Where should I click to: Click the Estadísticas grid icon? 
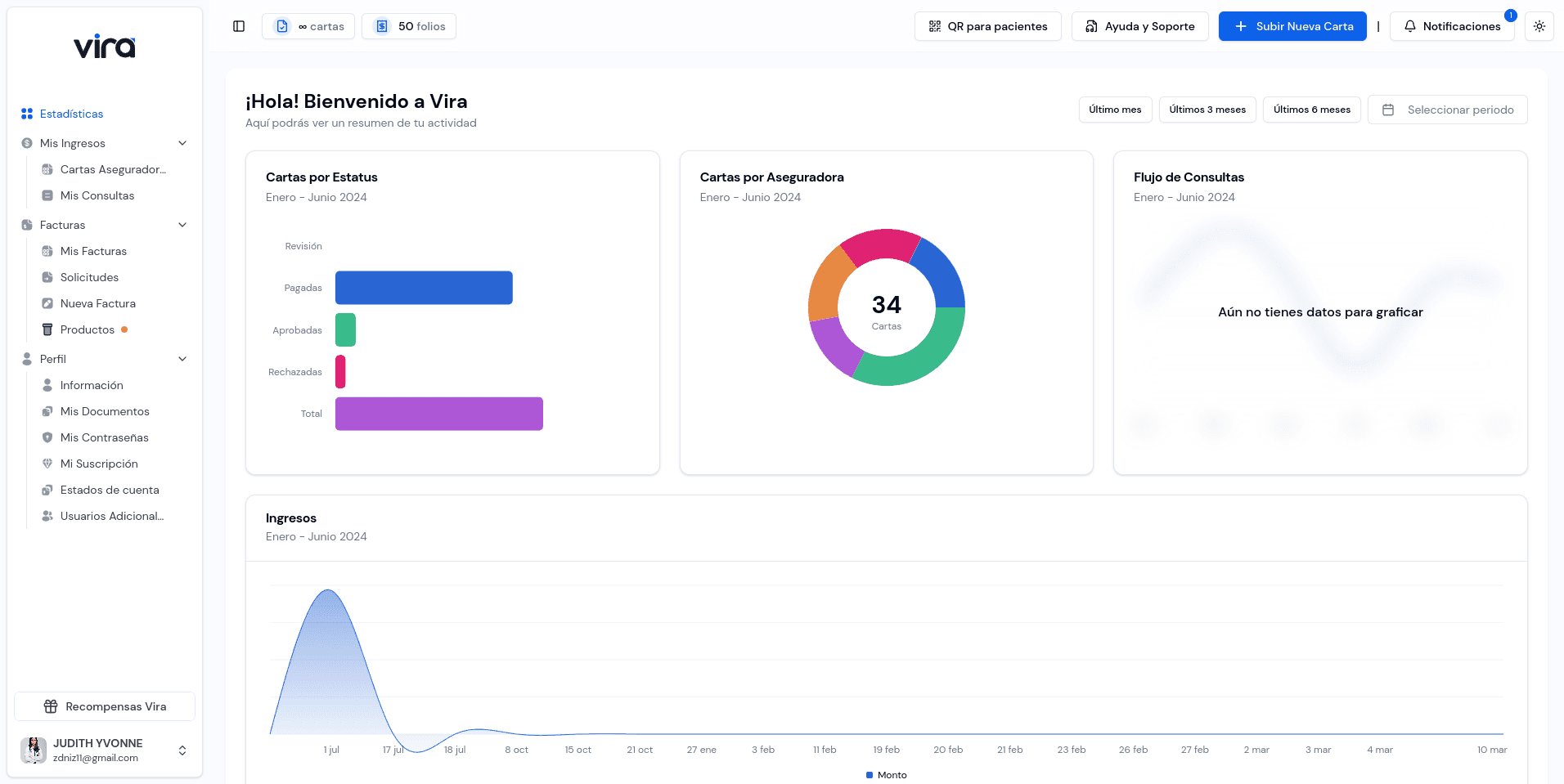pyautogui.click(x=27, y=114)
